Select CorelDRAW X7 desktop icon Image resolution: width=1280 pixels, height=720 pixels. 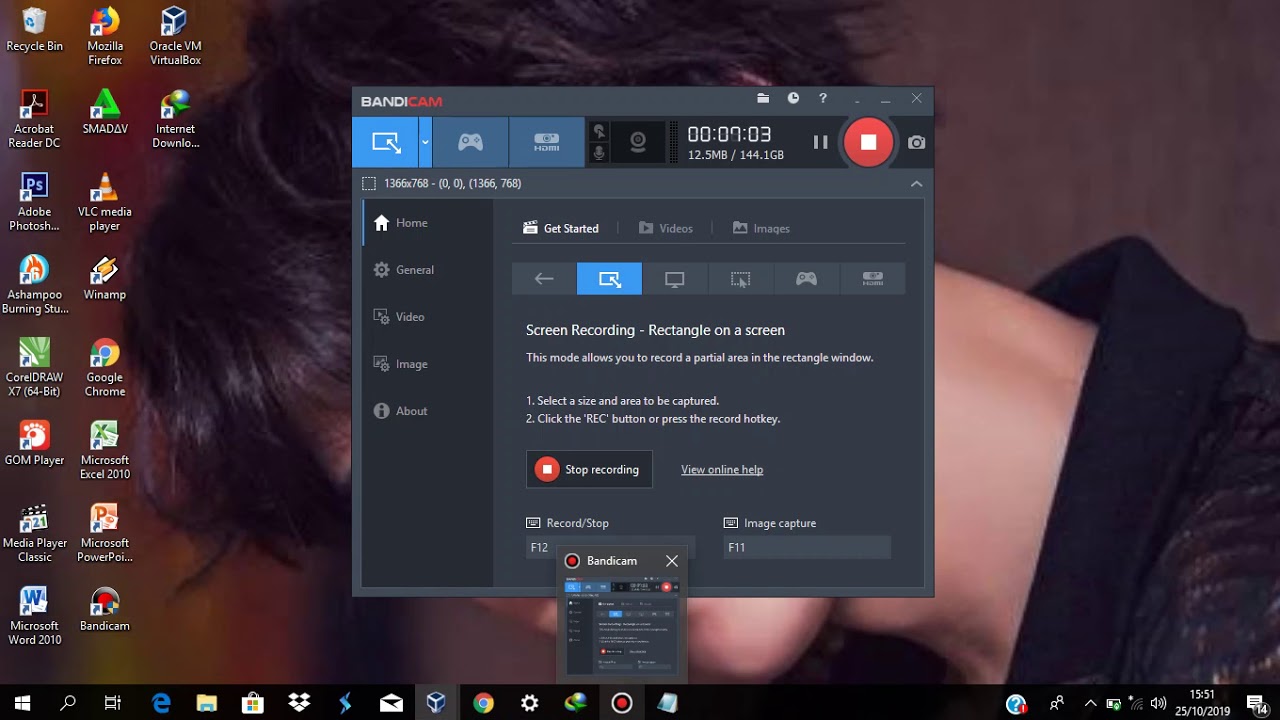point(34,369)
